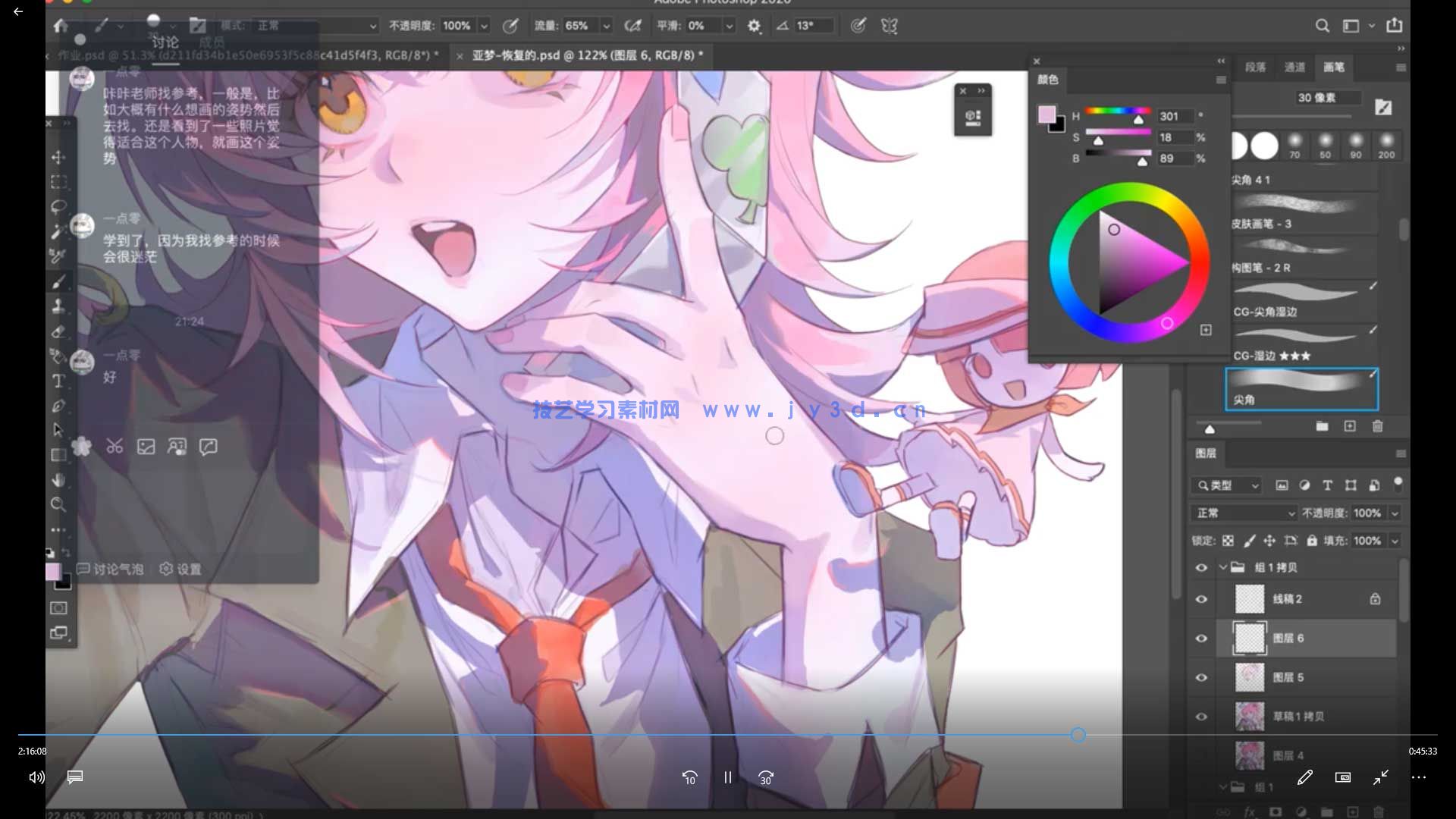The height and width of the screenshot is (819, 1456).
Task: Open the flow 65% dropdown arrow
Action: 607,26
